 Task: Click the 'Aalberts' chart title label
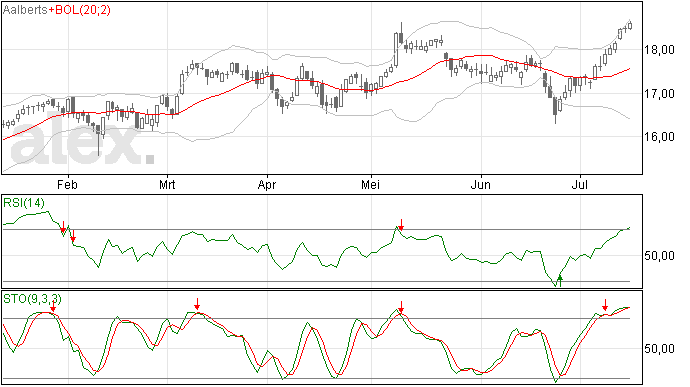[x=25, y=10]
